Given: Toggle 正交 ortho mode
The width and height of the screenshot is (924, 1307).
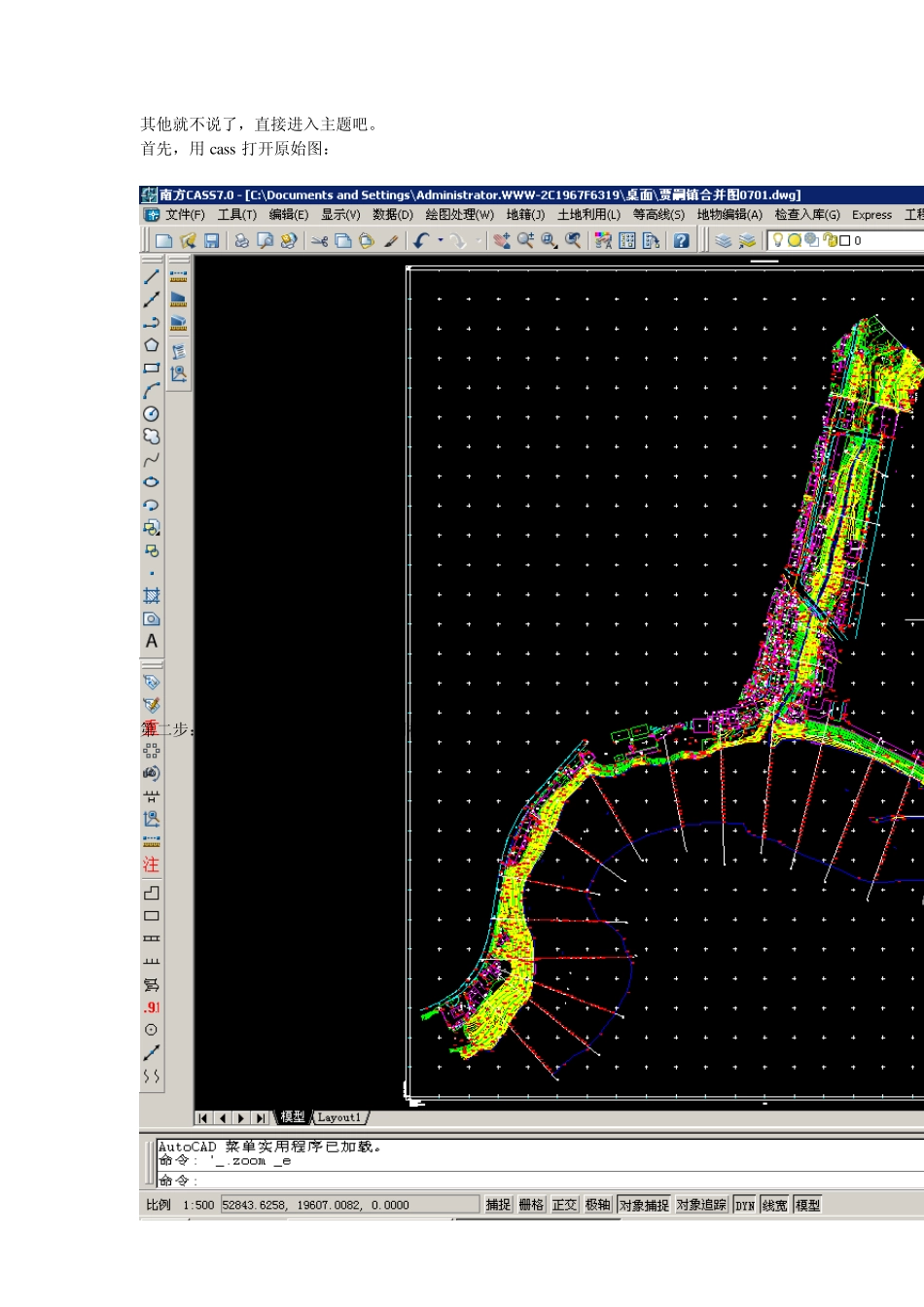Looking at the screenshot, I should [565, 1205].
